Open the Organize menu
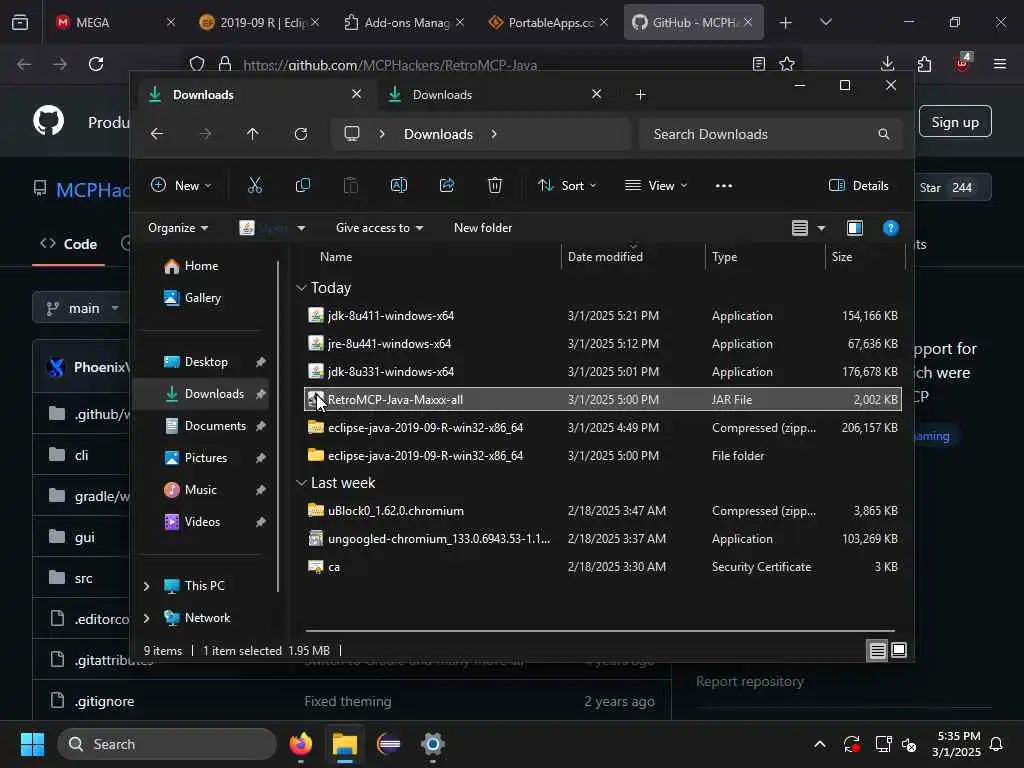Image resolution: width=1024 pixels, height=768 pixels. click(x=178, y=228)
